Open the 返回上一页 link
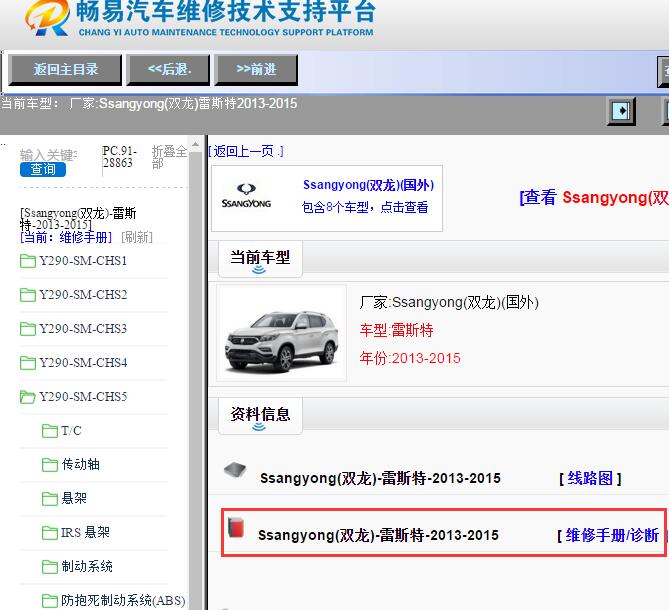Screen dimensions: 669x610 [246, 151]
